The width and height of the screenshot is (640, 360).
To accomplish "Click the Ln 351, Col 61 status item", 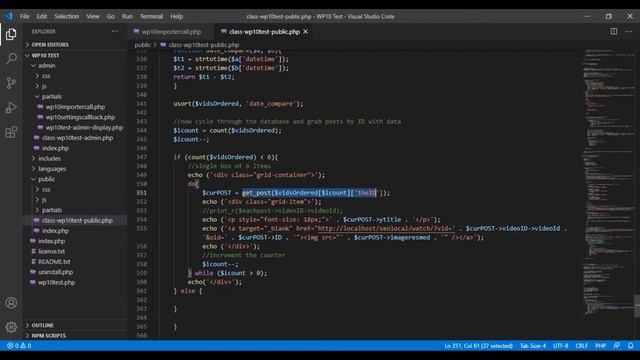I will click(478, 346).
